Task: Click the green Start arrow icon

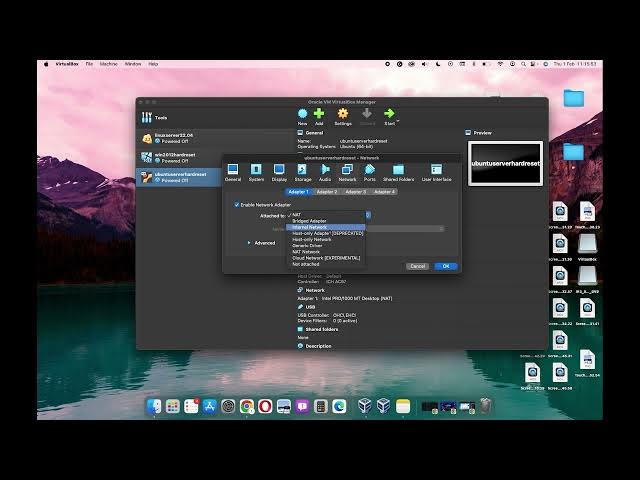Action: click(x=389, y=114)
